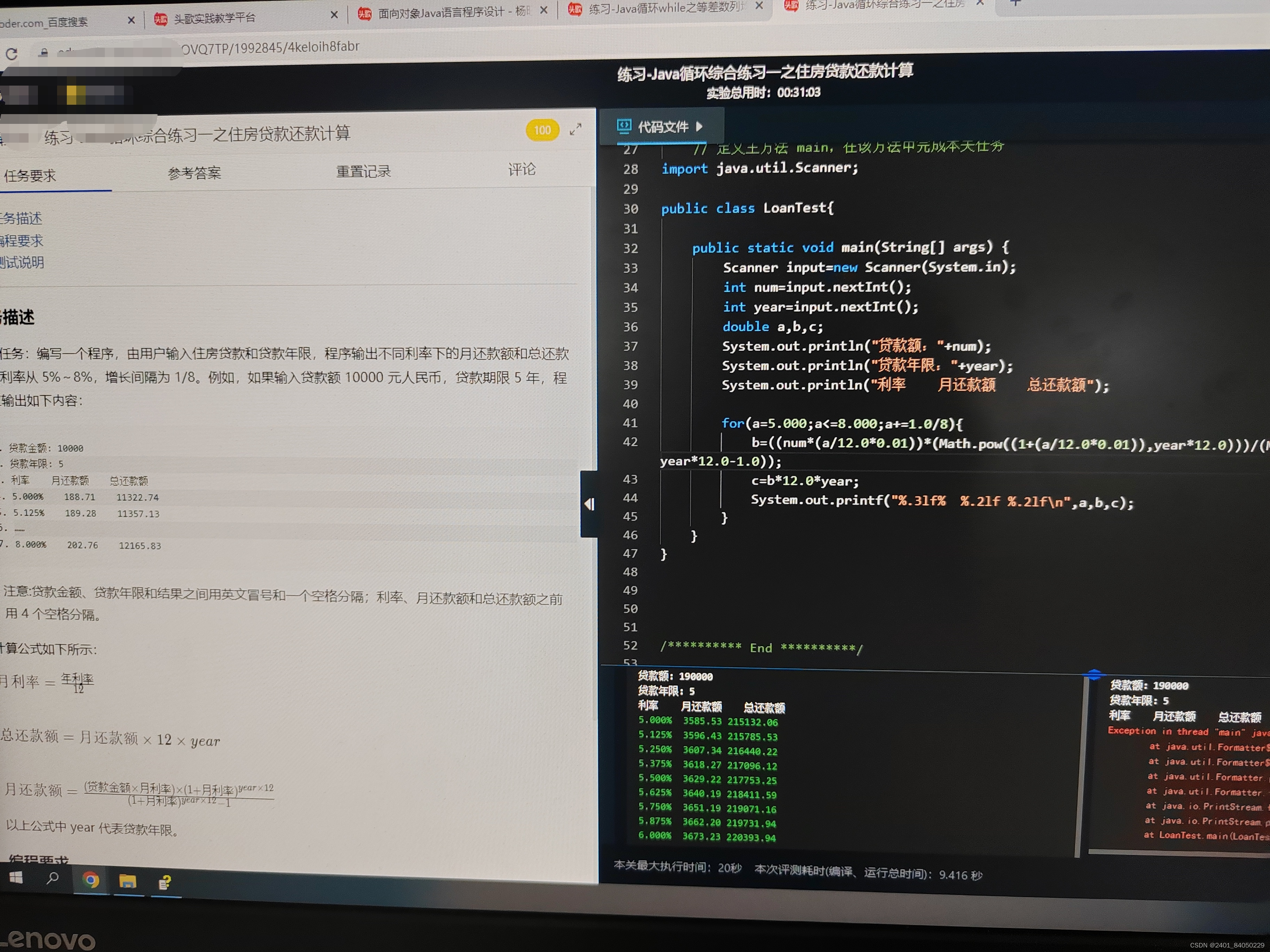
Task: Open Chrome from the taskbar
Action: pos(90,880)
